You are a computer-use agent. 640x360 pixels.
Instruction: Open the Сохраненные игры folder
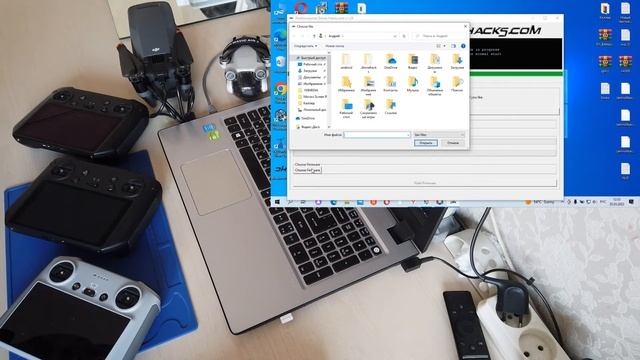click(368, 108)
